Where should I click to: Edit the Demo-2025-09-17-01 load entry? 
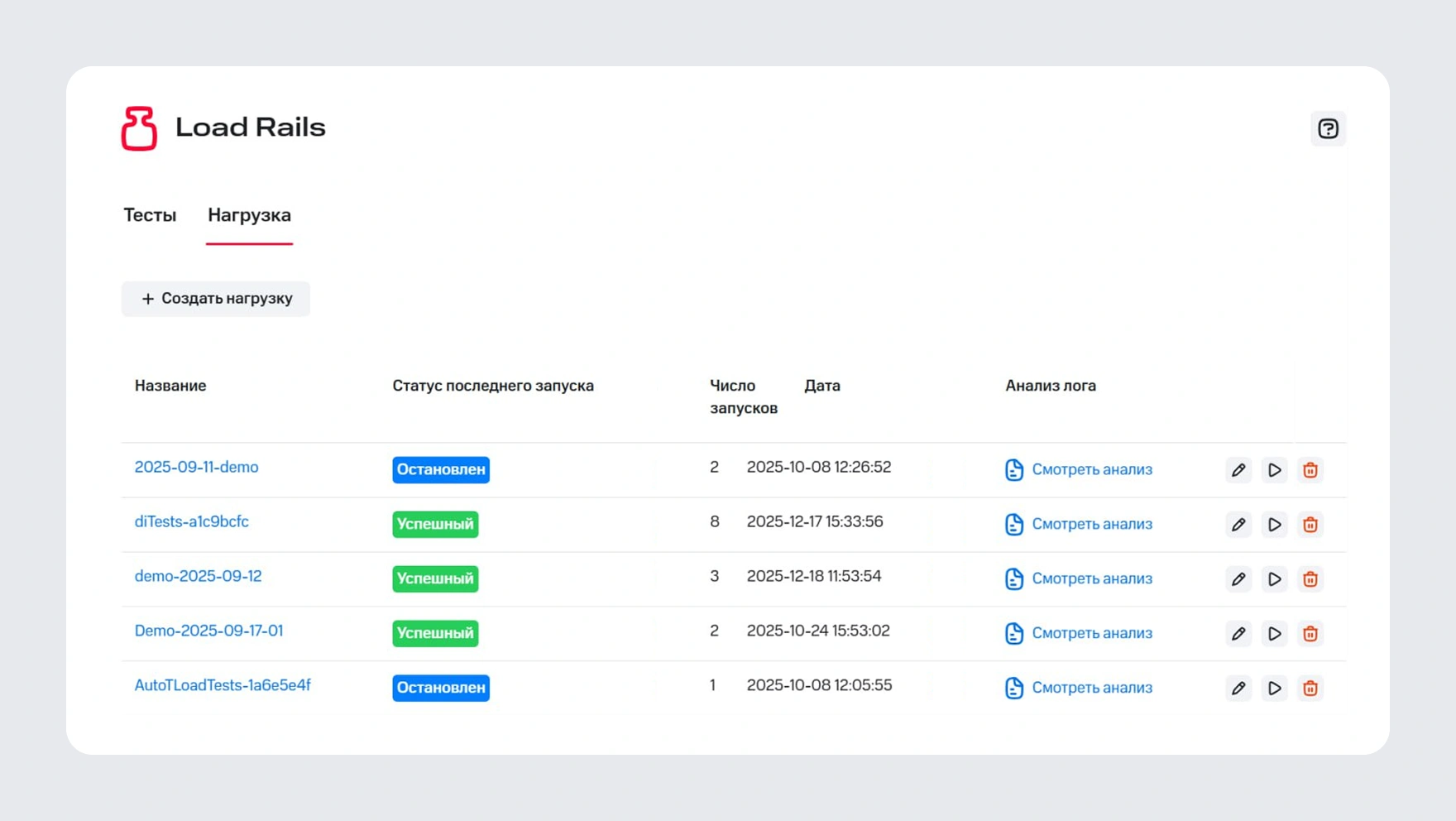(x=1238, y=634)
